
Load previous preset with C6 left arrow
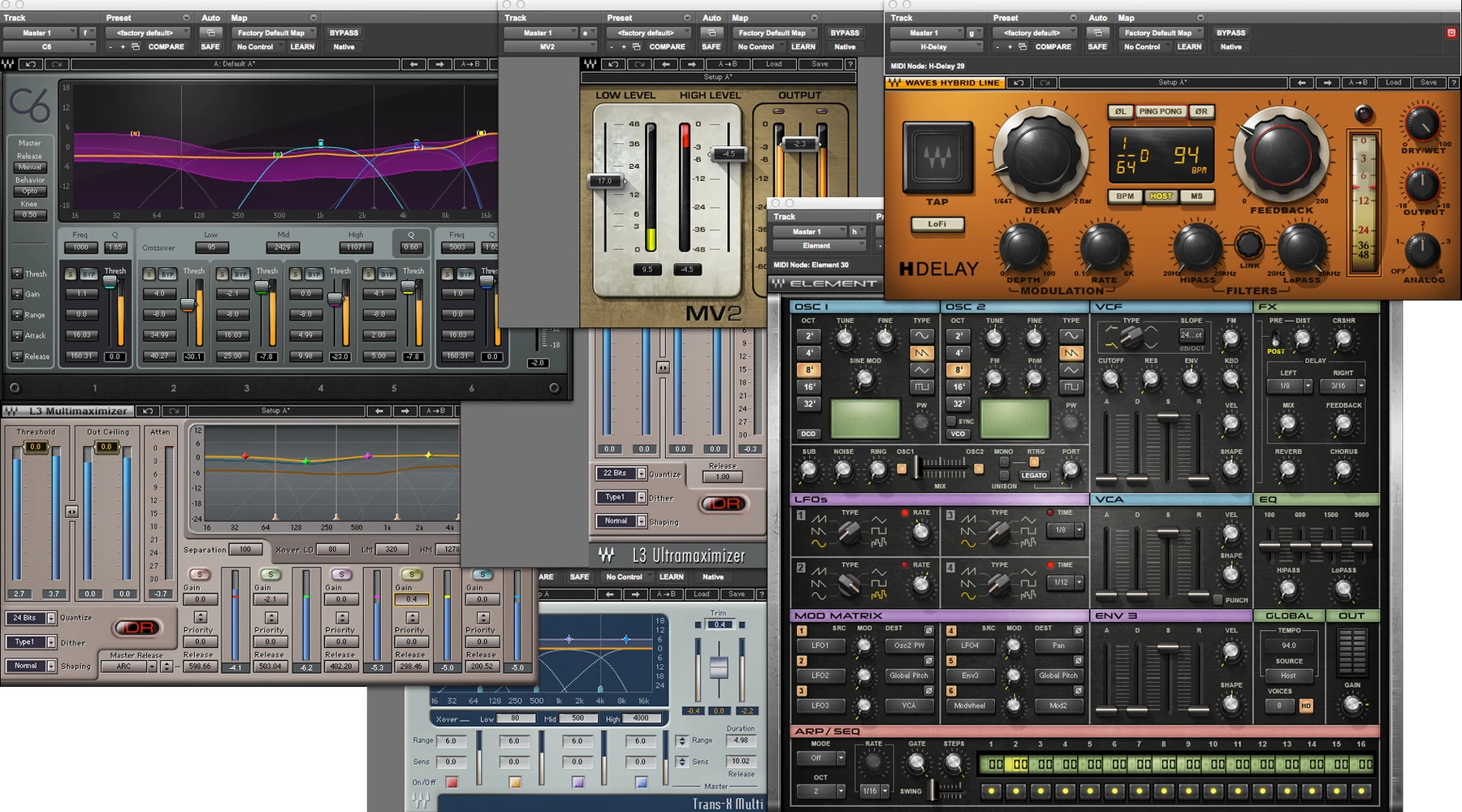(414, 64)
